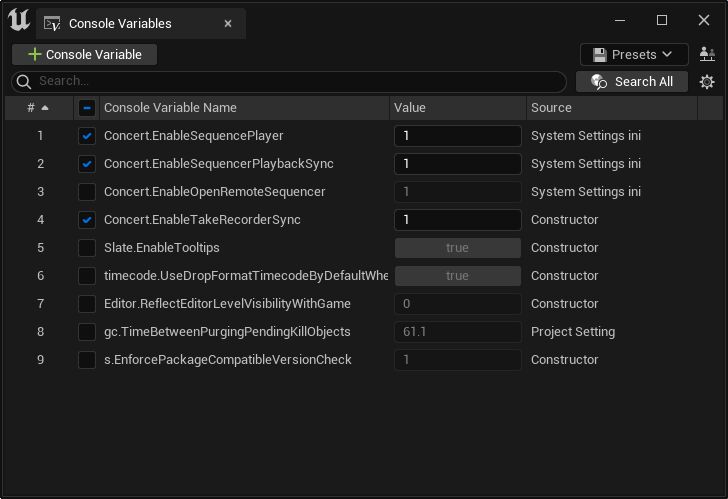The image size is (728, 499).
Task: Open the Presets dropdown
Action: coord(634,55)
